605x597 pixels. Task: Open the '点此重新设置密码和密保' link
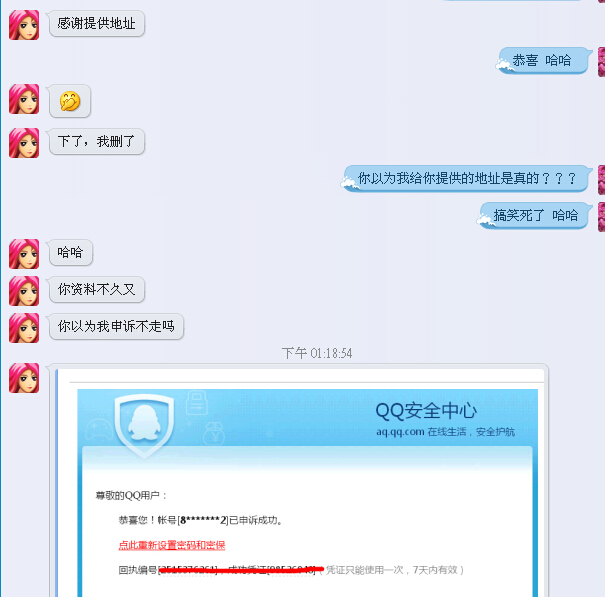pyautogui.click(x=172, y=545)
